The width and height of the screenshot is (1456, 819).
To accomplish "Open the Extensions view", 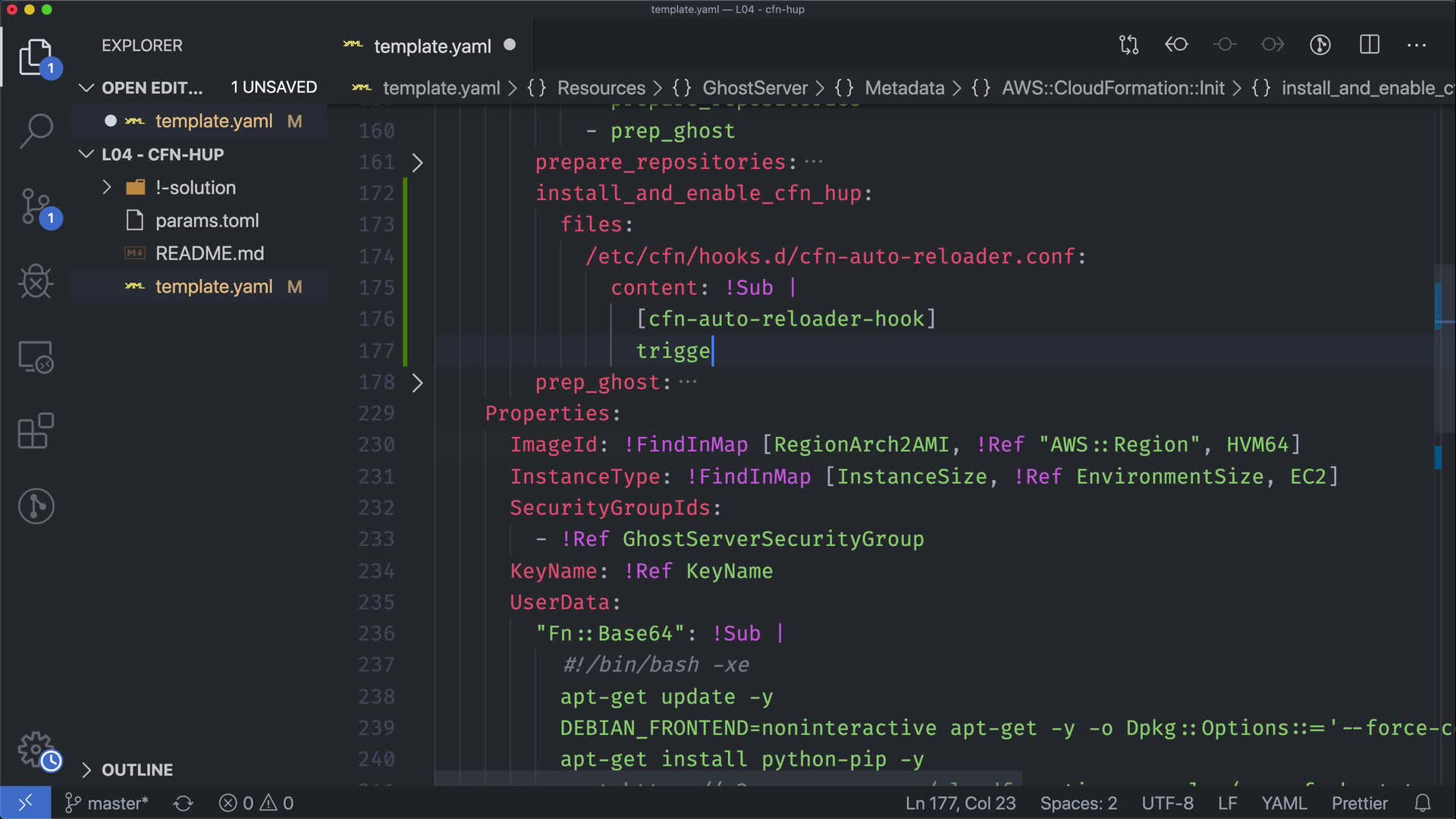I will tap(36, 431).
